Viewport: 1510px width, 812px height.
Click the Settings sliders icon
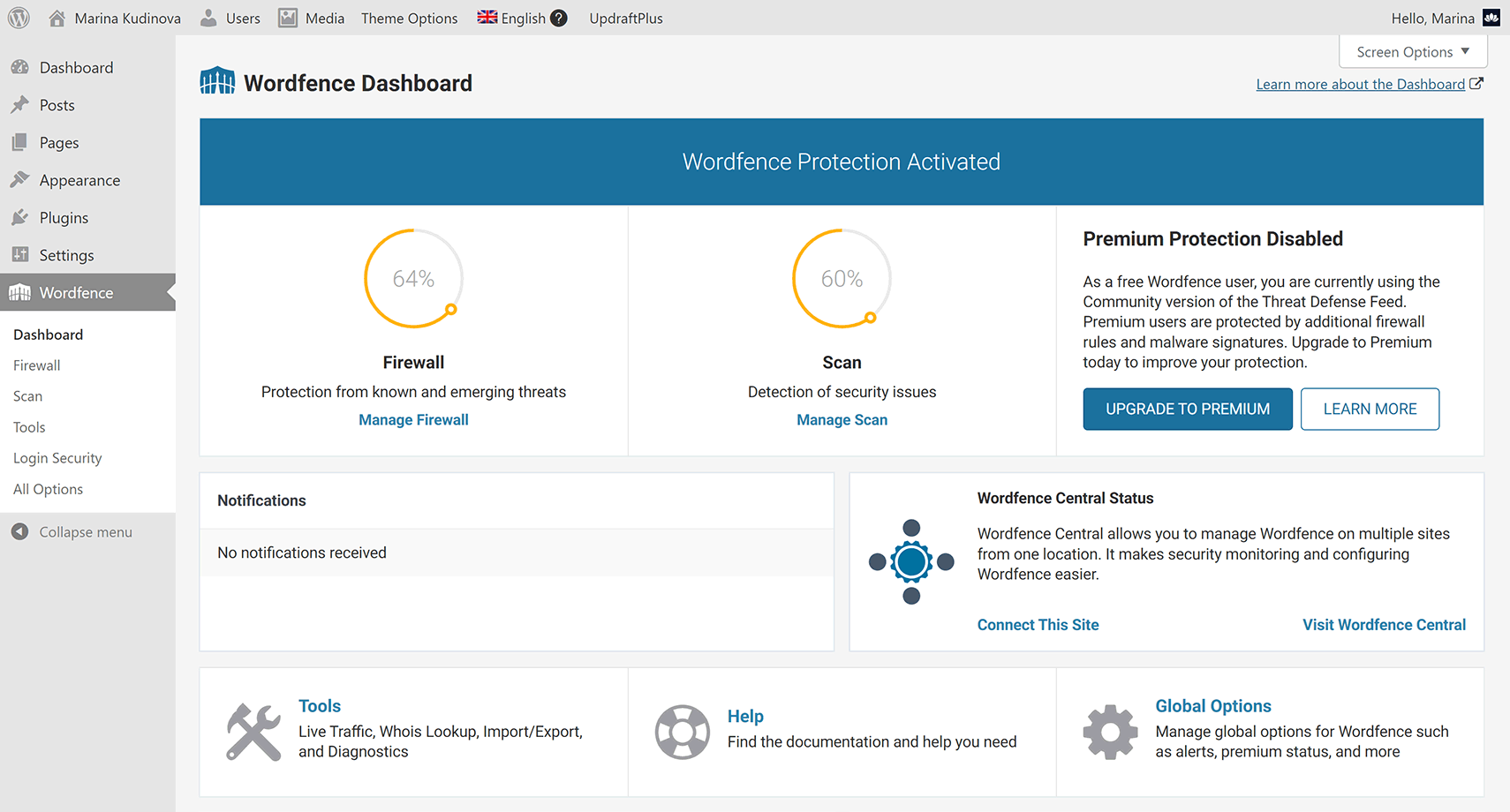point(20,255)
